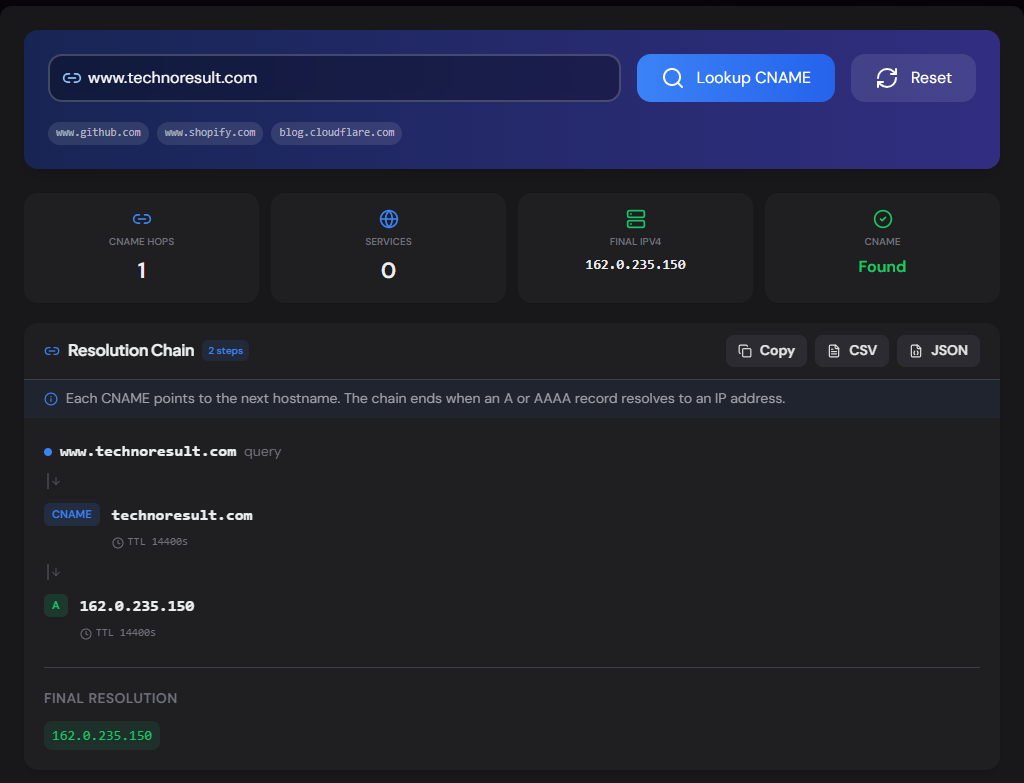This screenshot has width=1024, height=783.
Task: Click the CNAME found checkmark icon
Action: [882, 219]
